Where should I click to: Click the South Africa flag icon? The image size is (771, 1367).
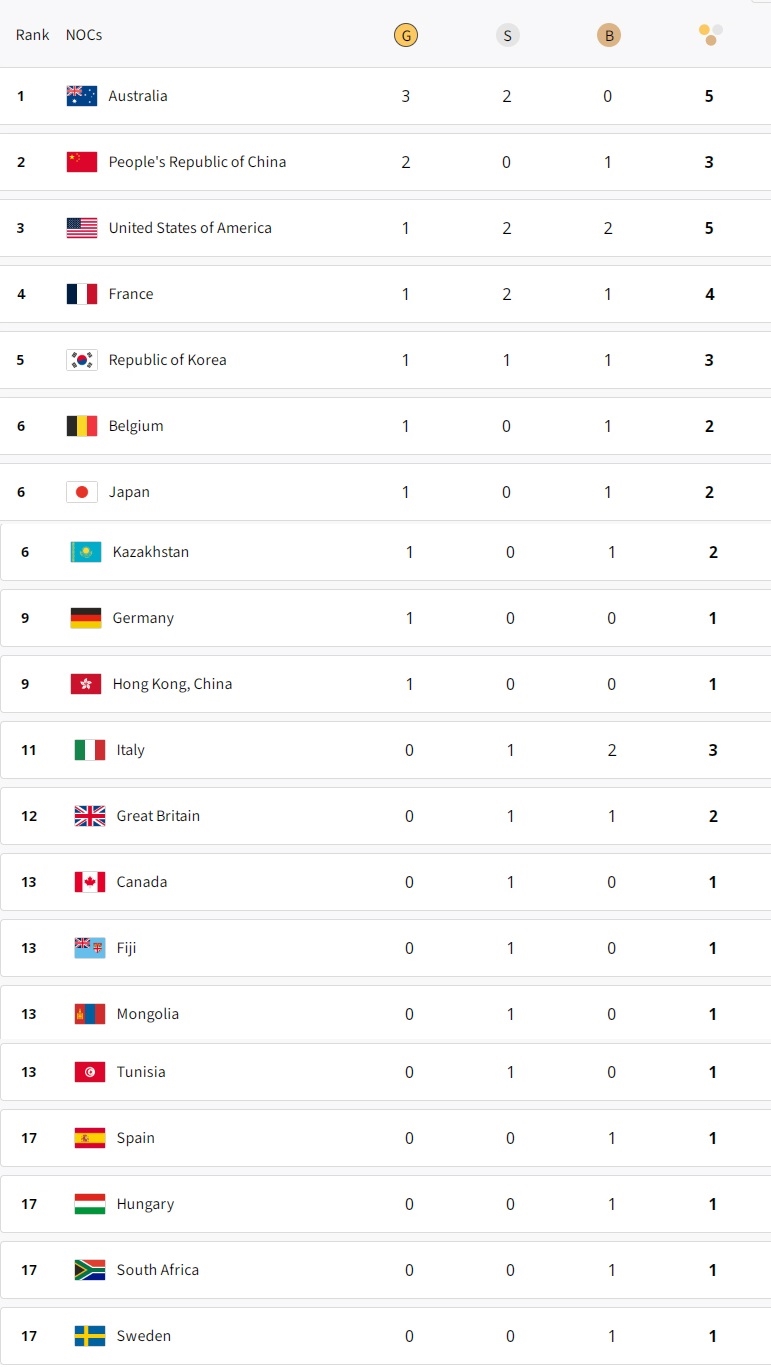point(90,1270)
